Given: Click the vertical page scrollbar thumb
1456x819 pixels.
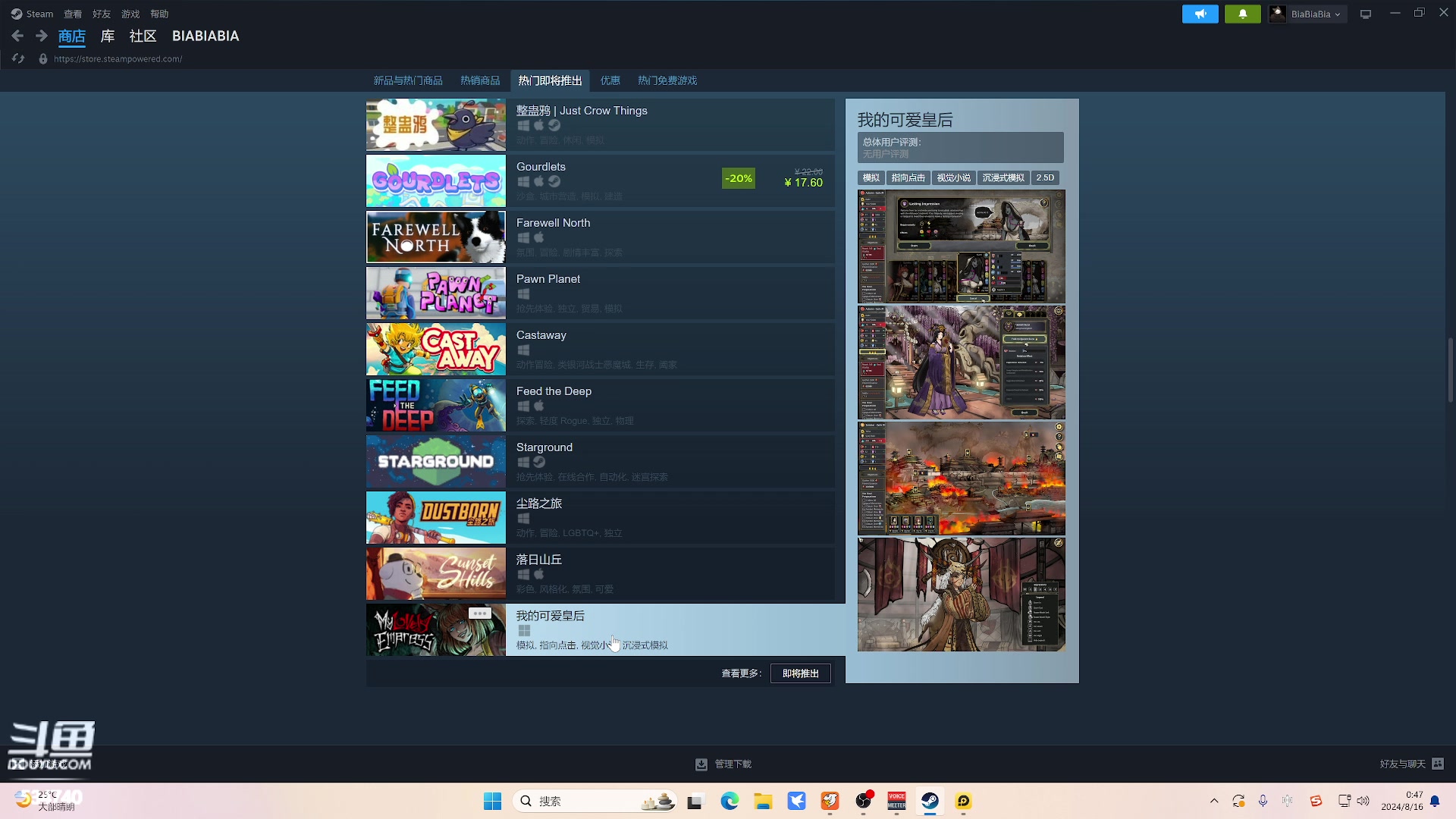Looking at the screenshot, I should pyautogui.click(x=1451, y=370).
